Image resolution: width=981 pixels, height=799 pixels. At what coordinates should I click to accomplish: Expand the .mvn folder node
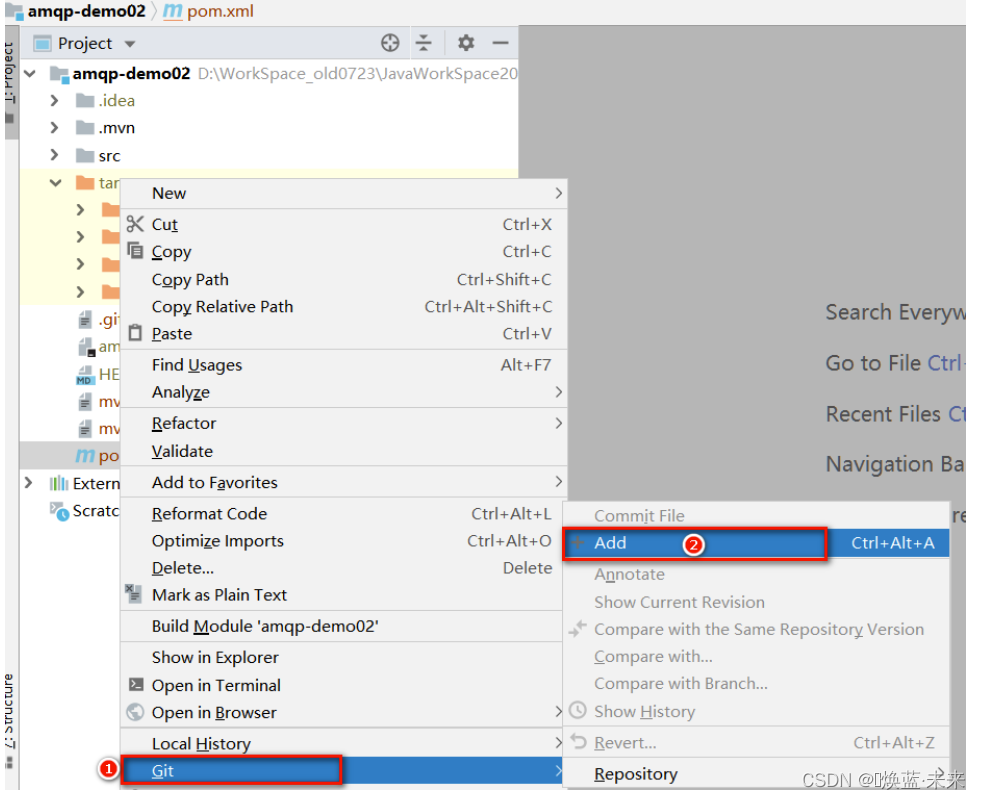point(56,128)
